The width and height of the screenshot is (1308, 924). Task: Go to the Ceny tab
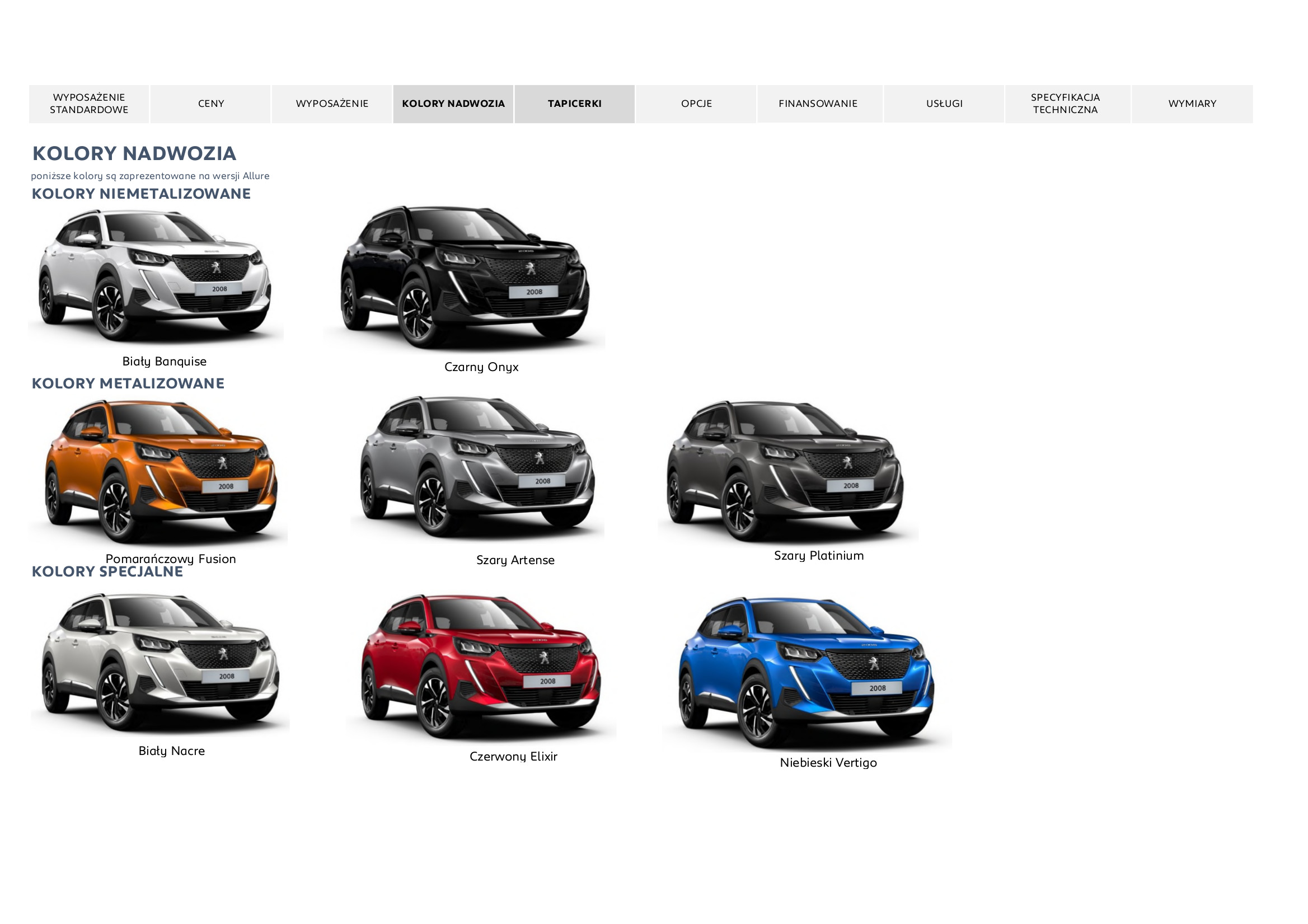[x=211, y=104]
